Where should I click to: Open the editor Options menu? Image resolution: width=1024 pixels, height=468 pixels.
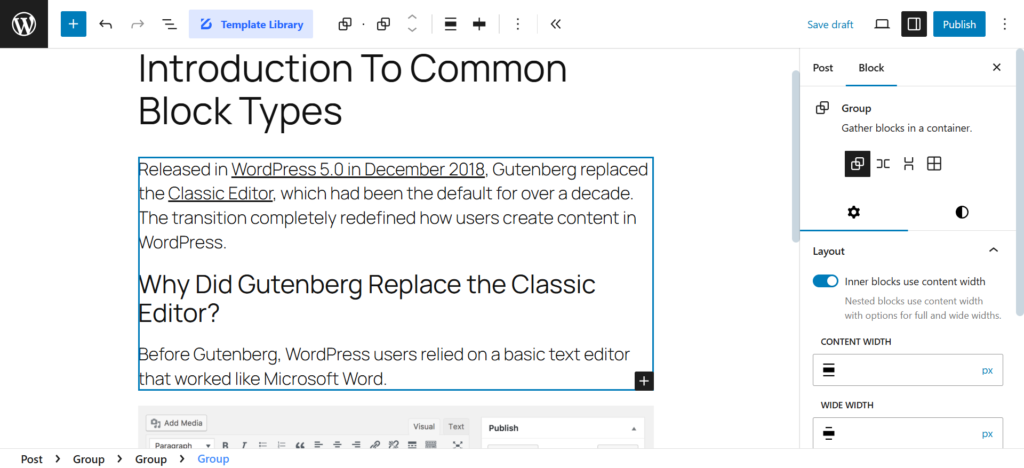[x=1005, y=24]
